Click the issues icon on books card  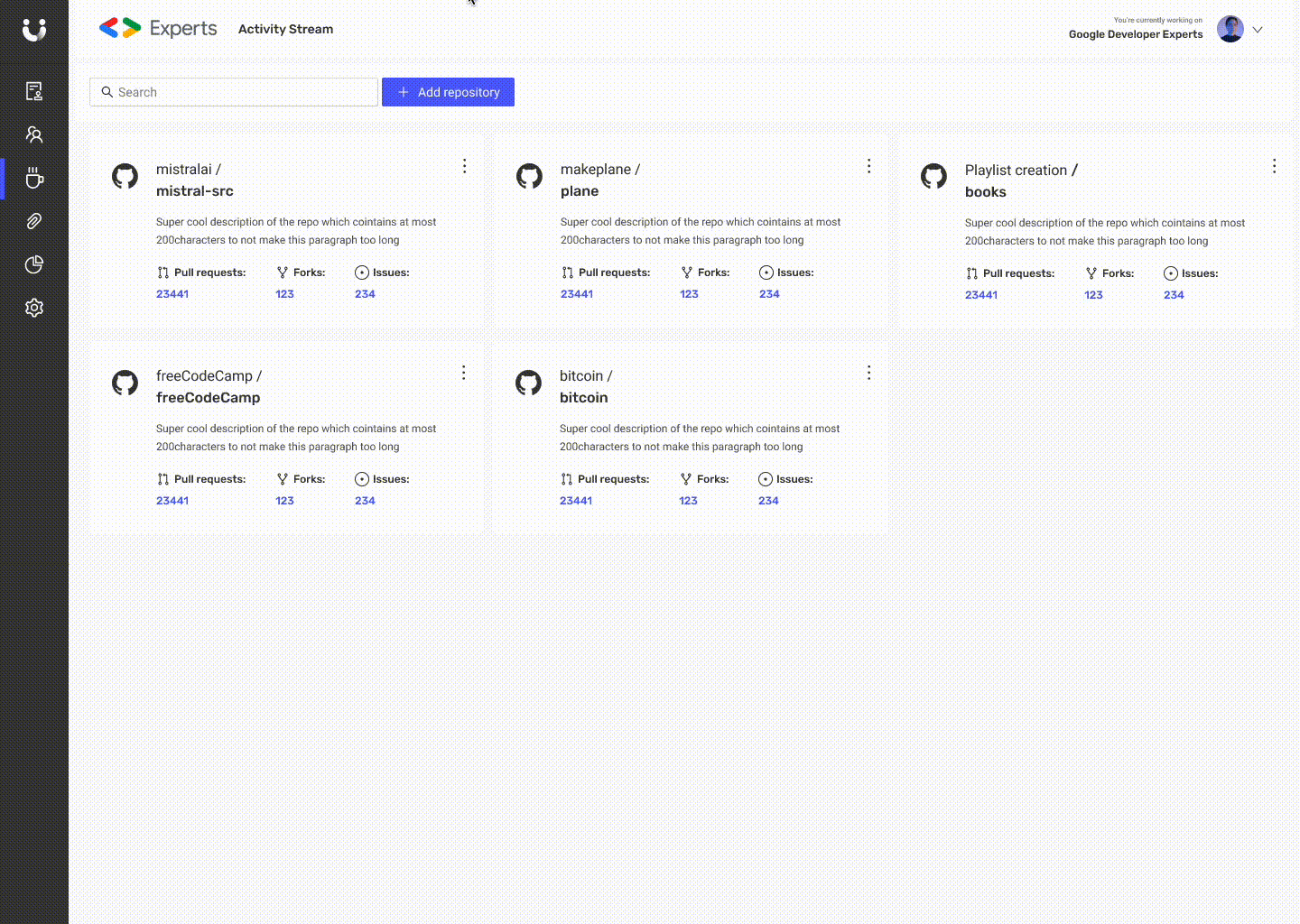[1171, 273]
